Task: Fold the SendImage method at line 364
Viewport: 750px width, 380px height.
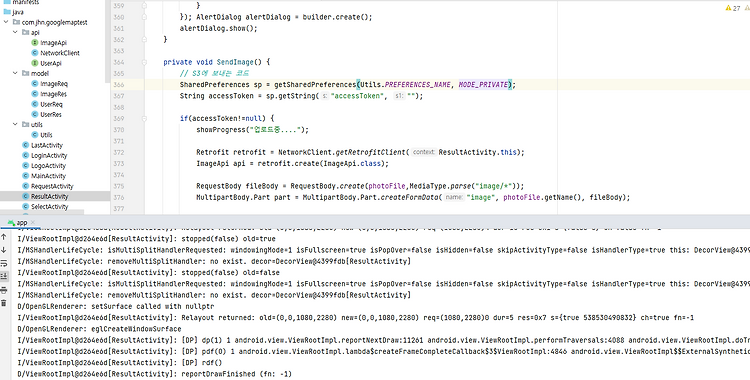Action: click(x=144, y=62)
